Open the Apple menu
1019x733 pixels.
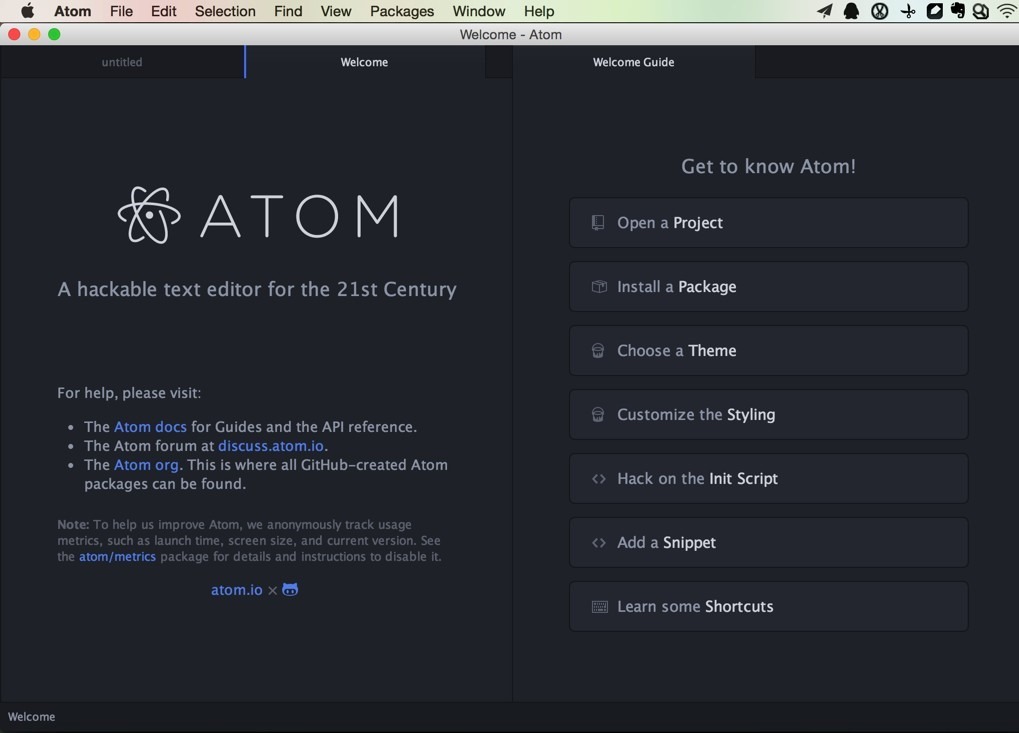tap(27, 11)
